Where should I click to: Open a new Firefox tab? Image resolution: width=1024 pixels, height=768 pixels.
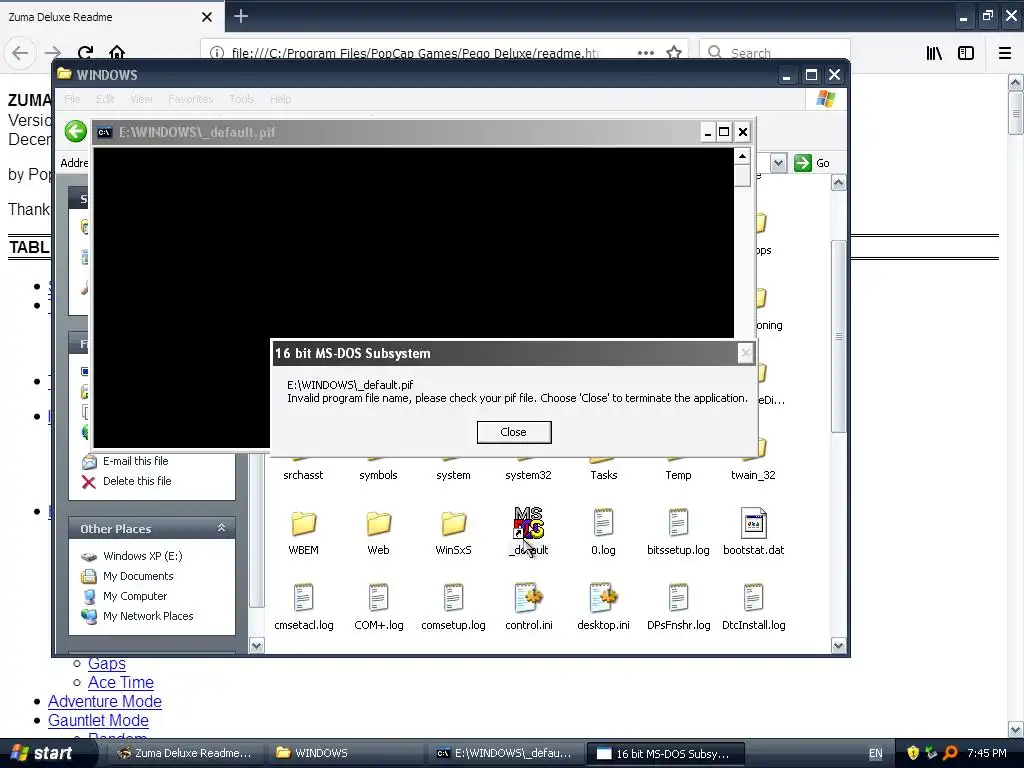(241, 16)
